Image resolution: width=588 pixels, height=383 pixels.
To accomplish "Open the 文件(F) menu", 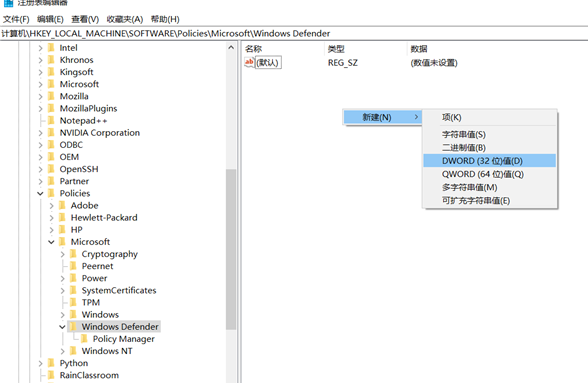I will [16, 19].
